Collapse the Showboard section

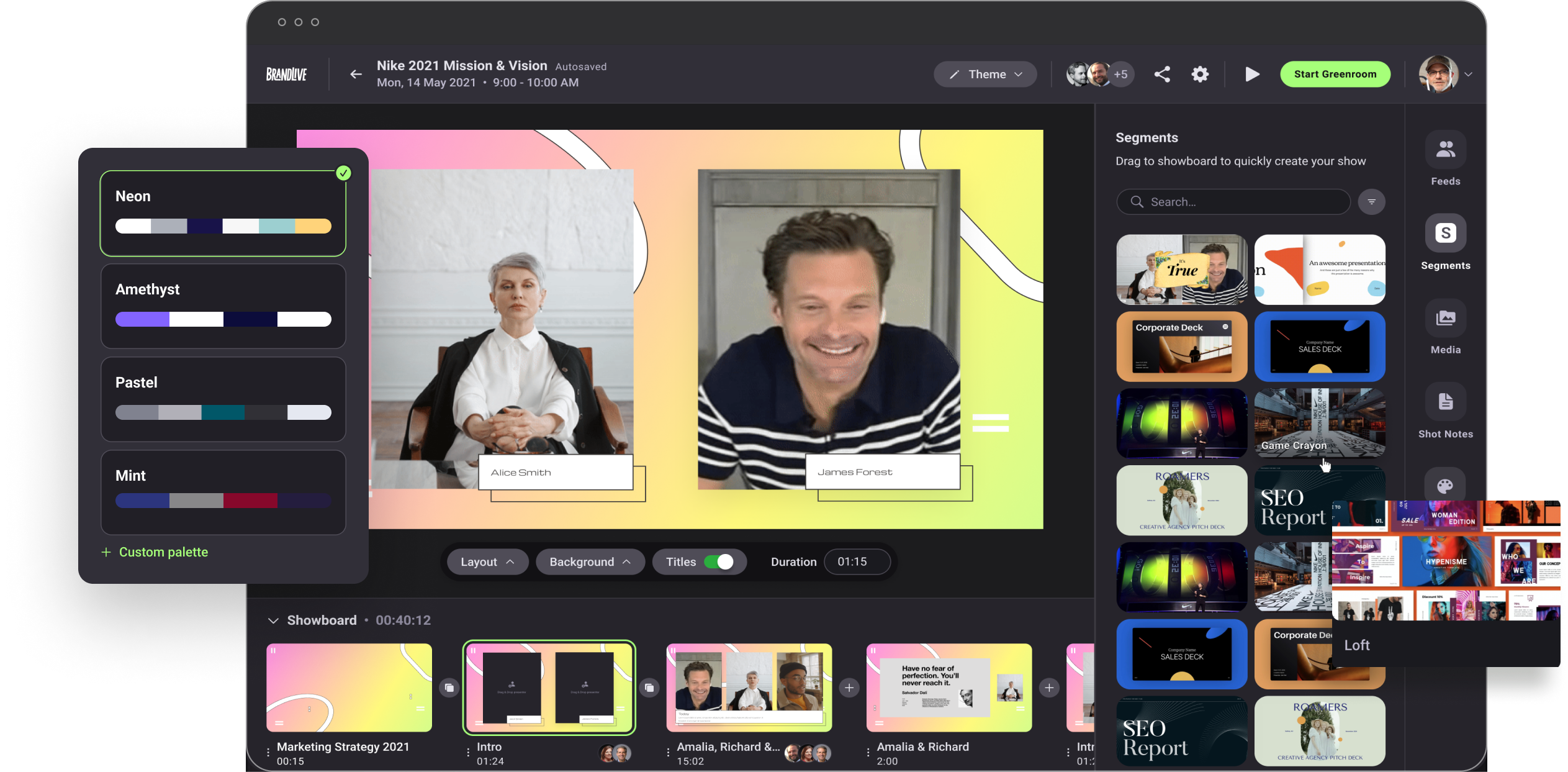click(273, 620)
